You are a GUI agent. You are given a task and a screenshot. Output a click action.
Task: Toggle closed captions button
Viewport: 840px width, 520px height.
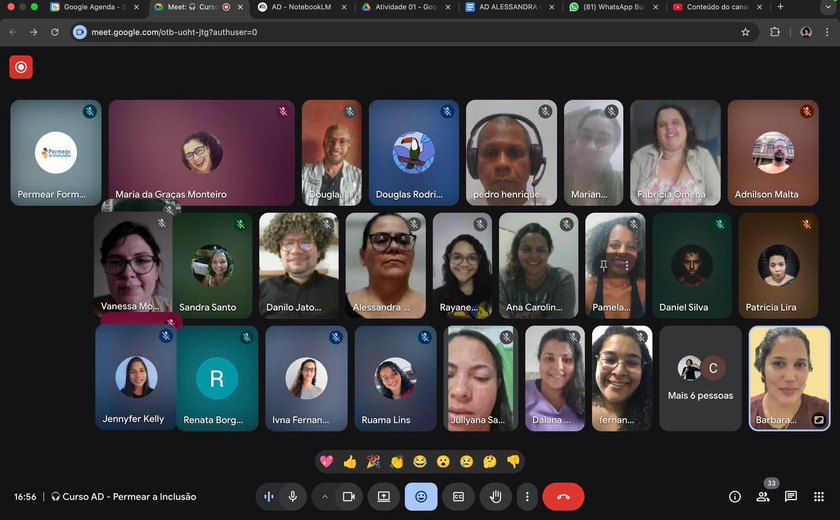[459, 496]
